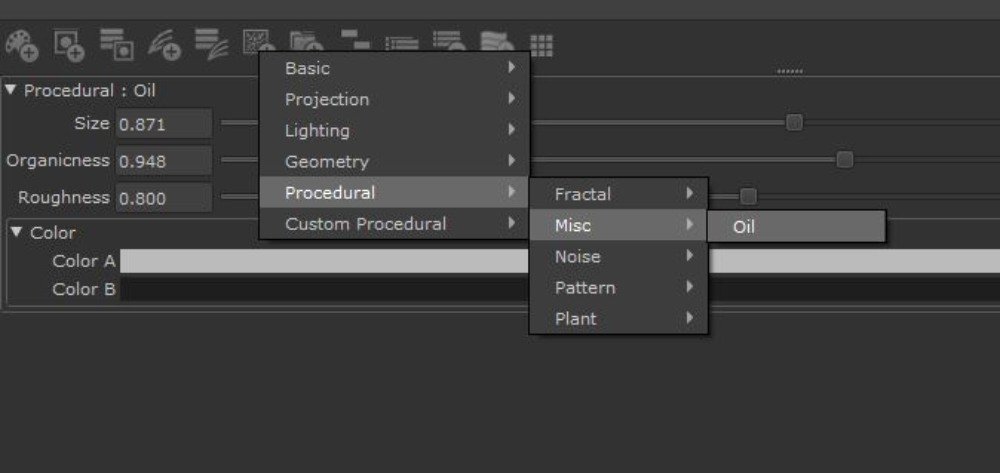Screen dimensions: 1000x473
Task: Click the grid view icon in toolbar
Action: 541,46
